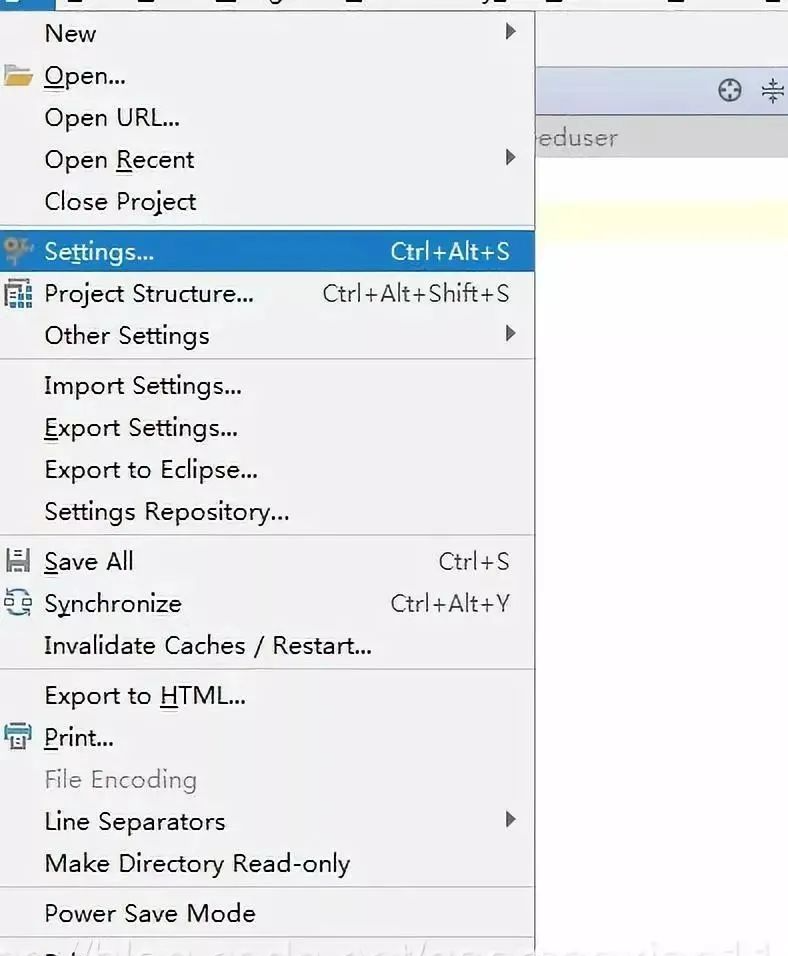Expand the Other Settings submenu arrow
The image size is (788, 956).
(510, 334)
